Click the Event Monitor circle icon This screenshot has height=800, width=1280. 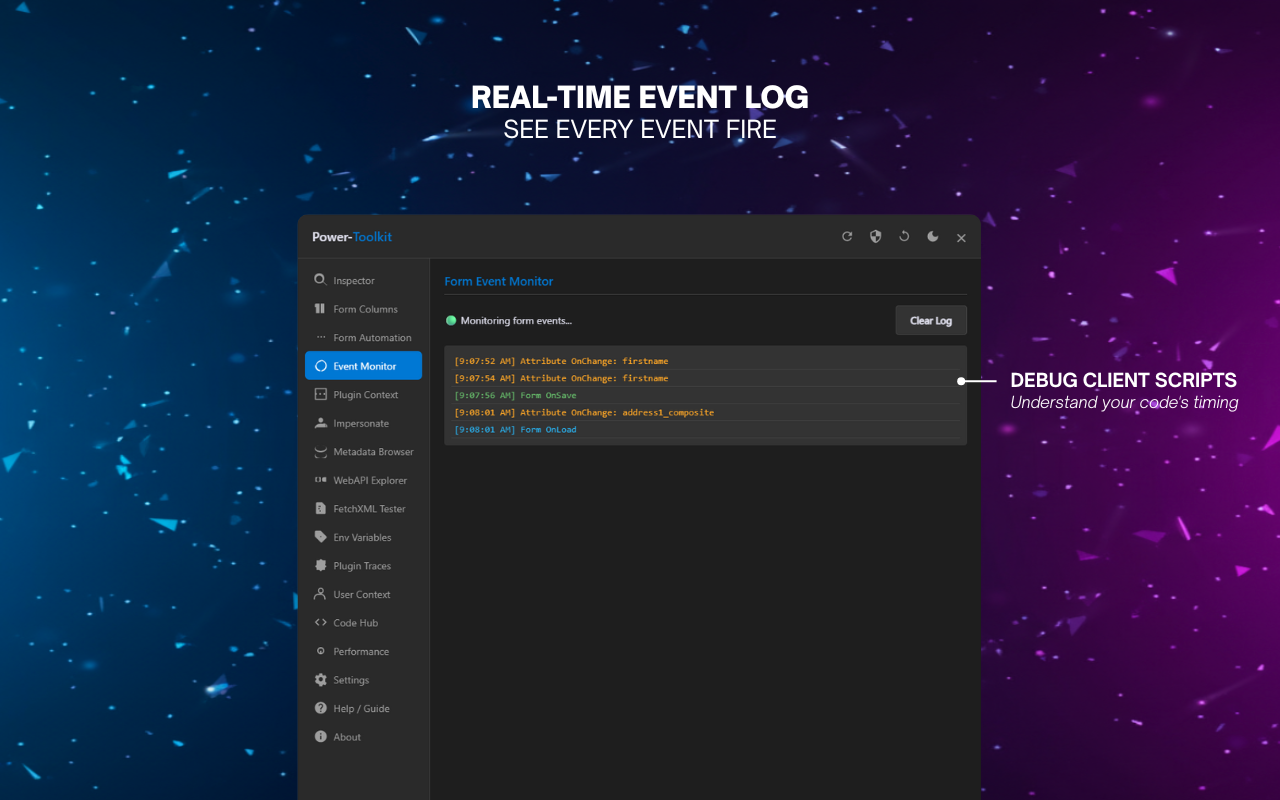tap(320, 365)
